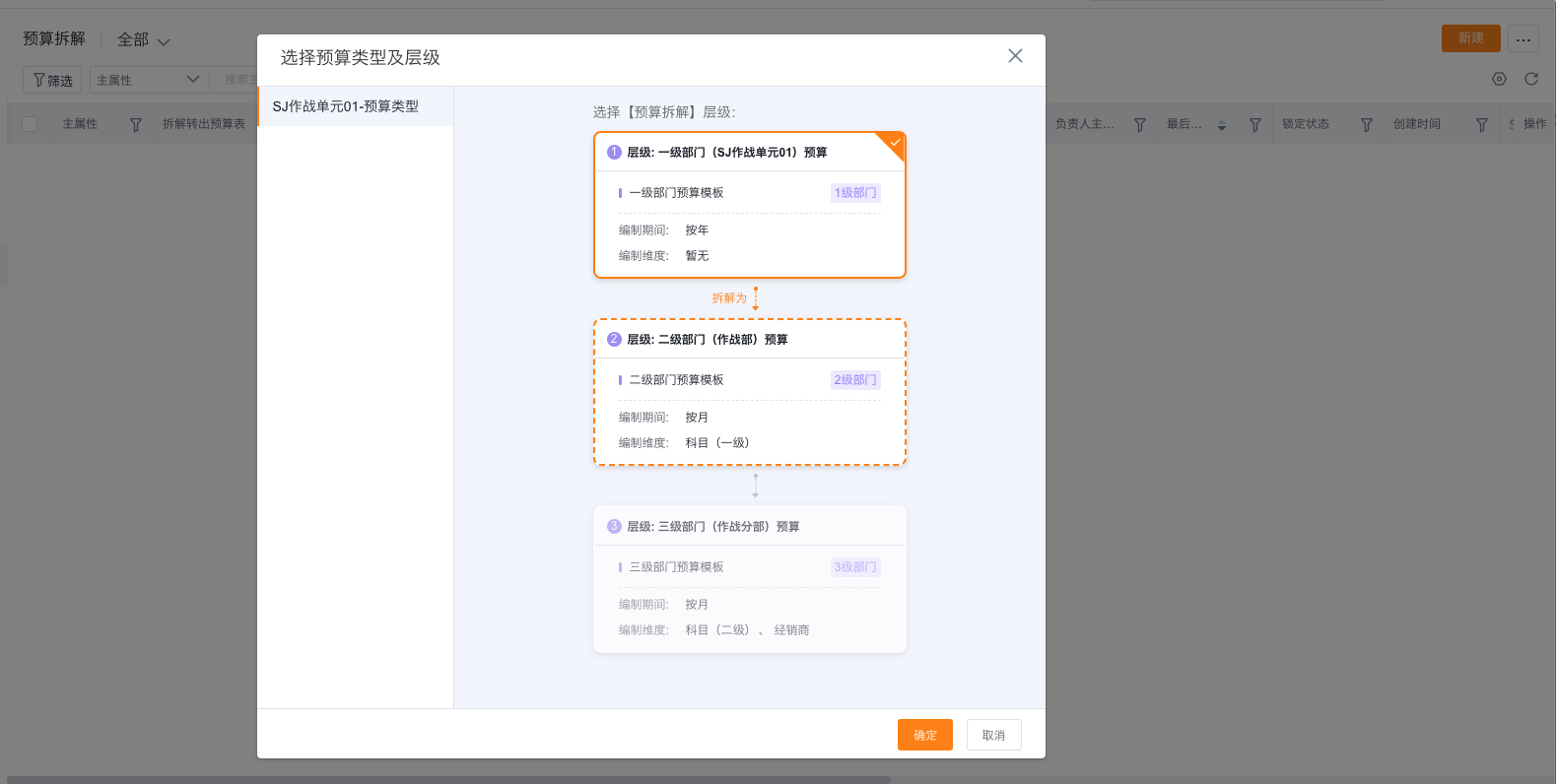This screenshot has width=1556, height=784.
Task: Click the 科目（一级） dimension value
Action: [717, 443]
